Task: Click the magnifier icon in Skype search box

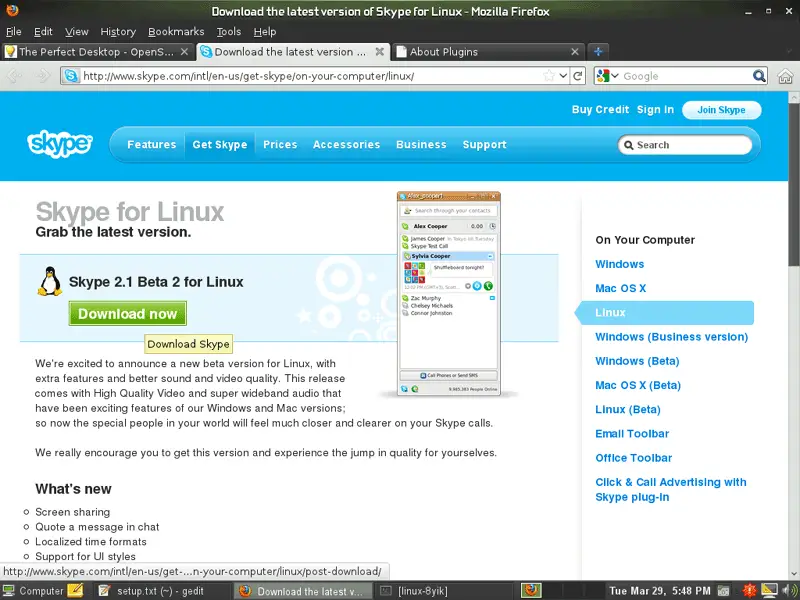Action: [x=629, y=145]
